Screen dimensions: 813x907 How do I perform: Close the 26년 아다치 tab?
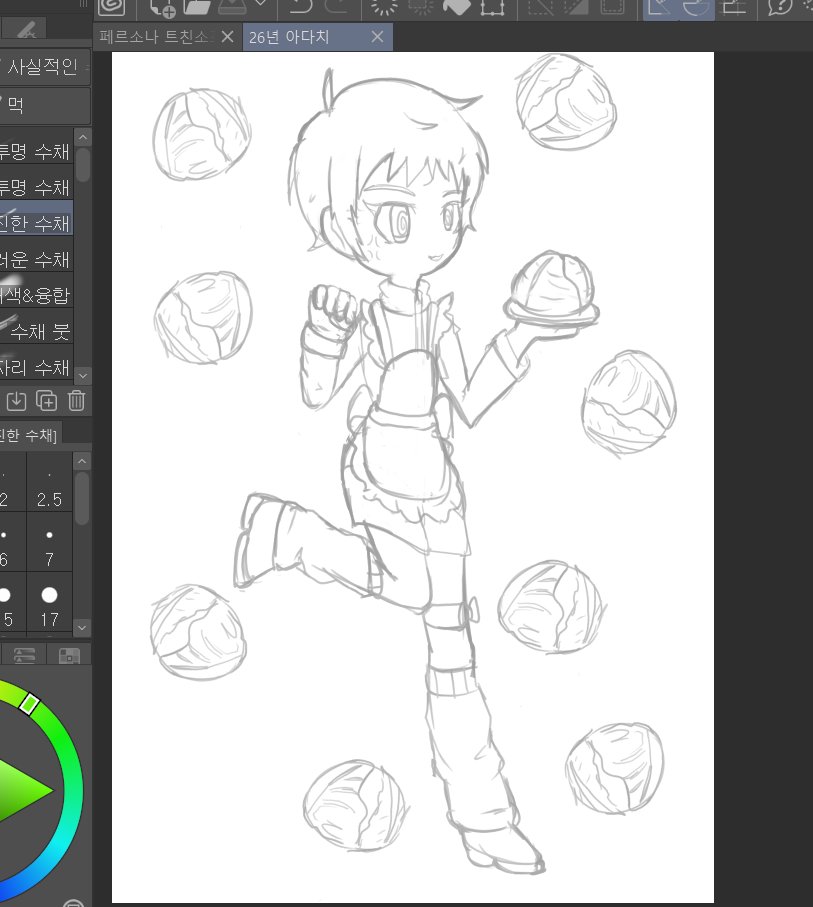pyautogui.click(x=377, y=37)
